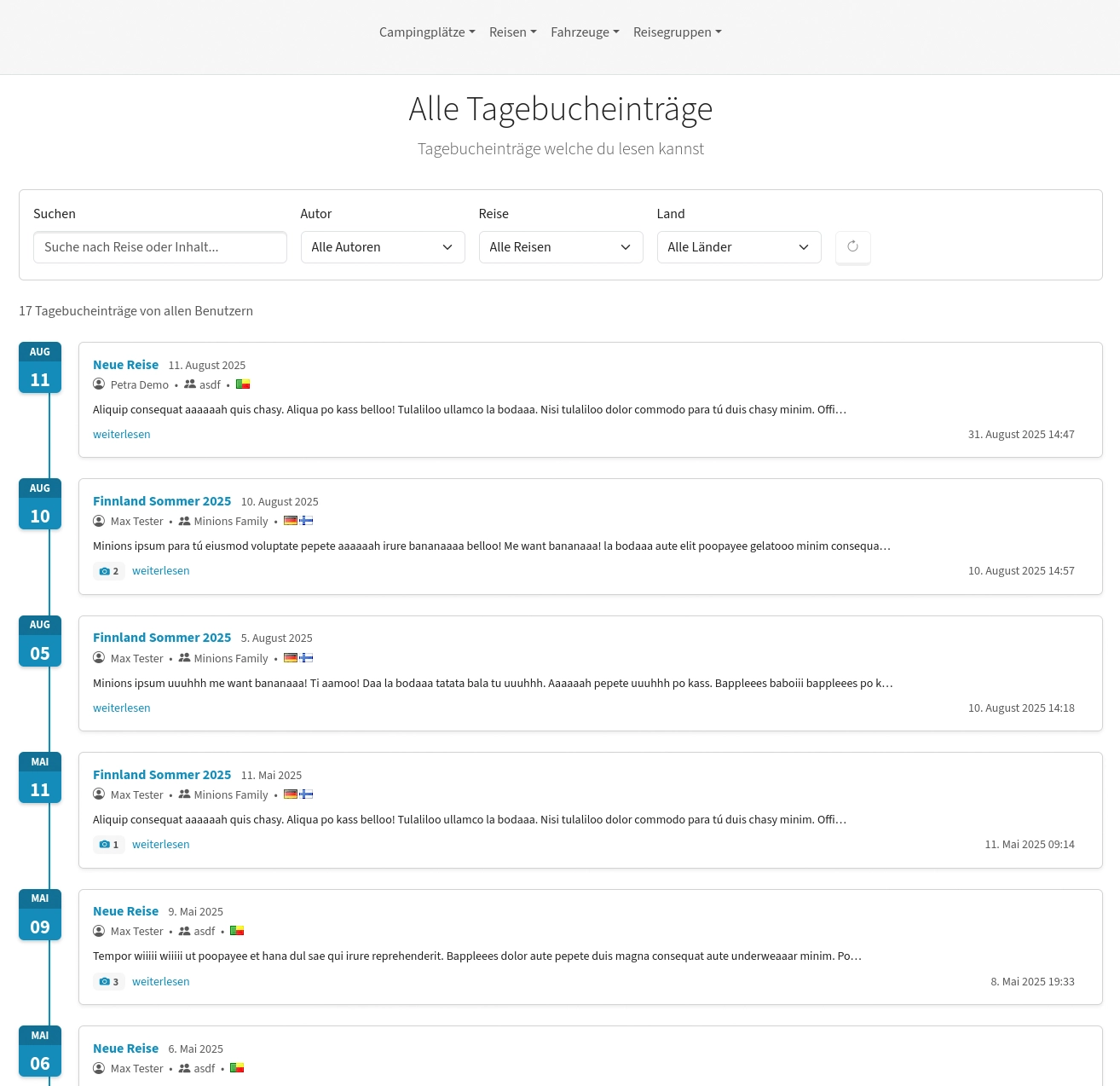
Task: Open the Finnland Sommer 2025 entry title
Action: point(162,501)
